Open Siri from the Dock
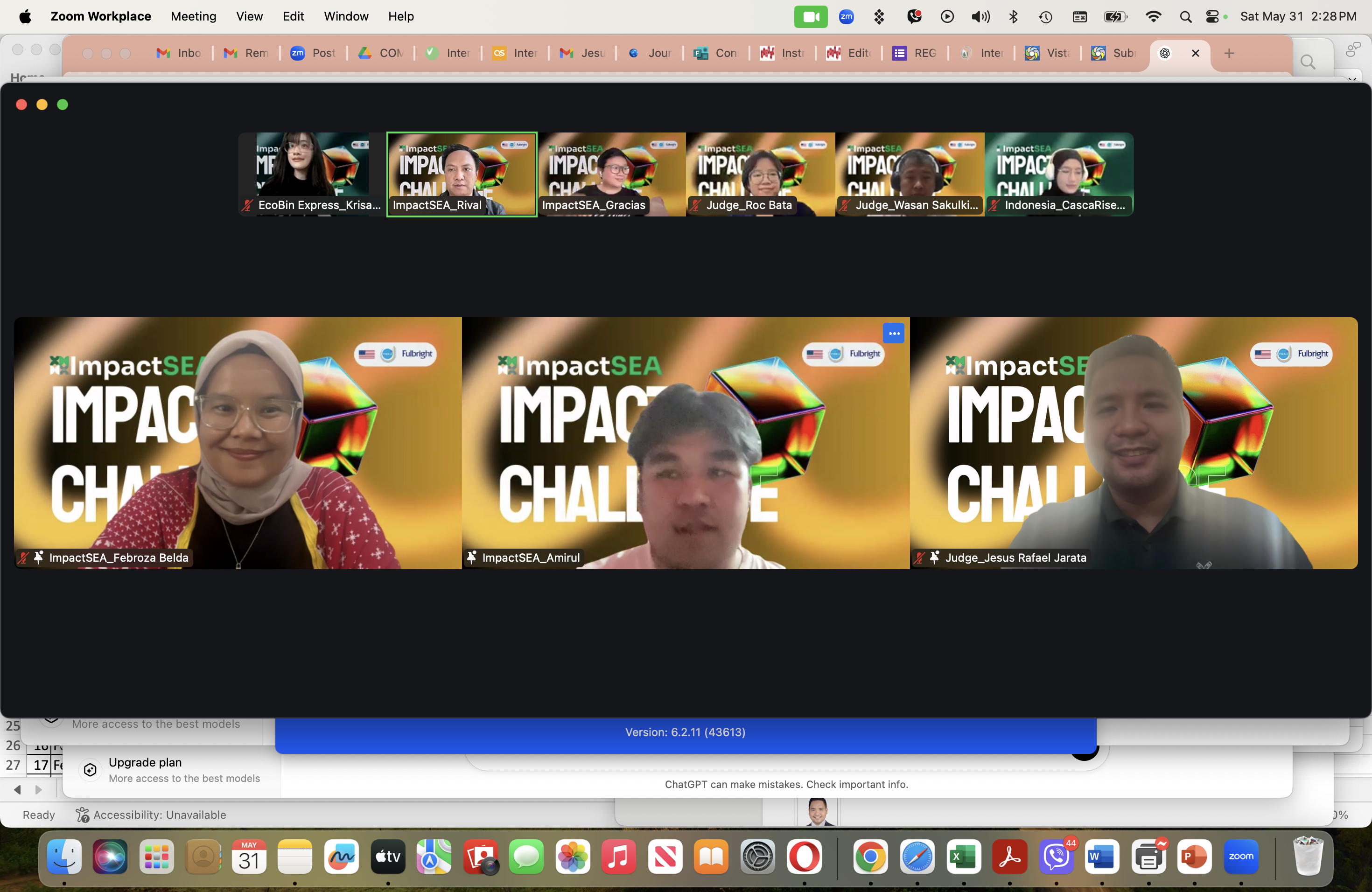 pyautogui.click(x=110, y=857)
